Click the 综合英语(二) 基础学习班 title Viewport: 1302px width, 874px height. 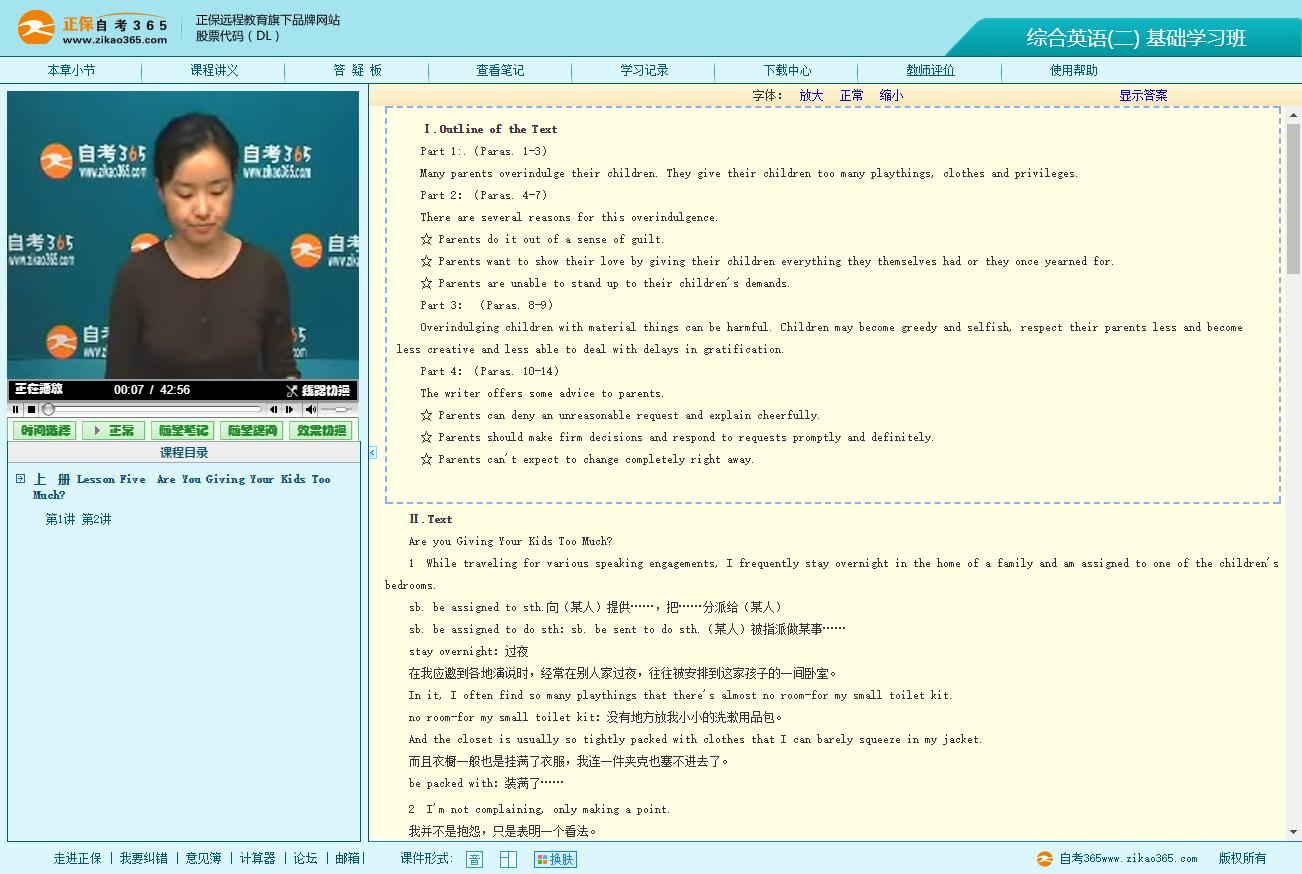coord(1136,38)
